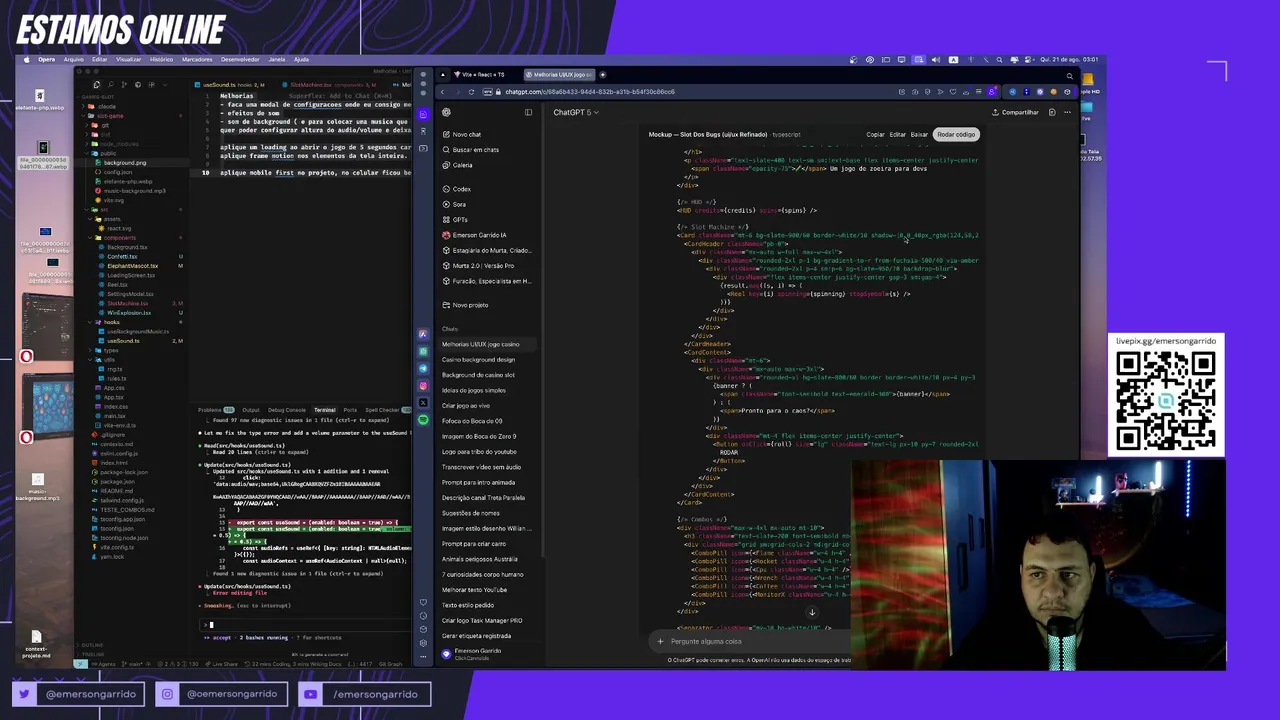The height and width of the screenshot is (720, 1280).
Task: Click the attach plus icon in prompt box
Action: (x=660, y=641)
